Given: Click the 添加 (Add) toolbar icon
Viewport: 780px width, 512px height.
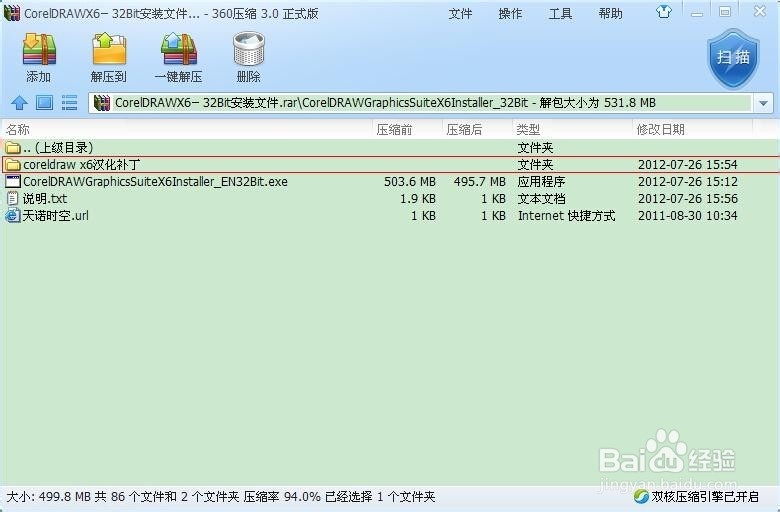Looking at the screenshot, I should click(x=39, y=49).
